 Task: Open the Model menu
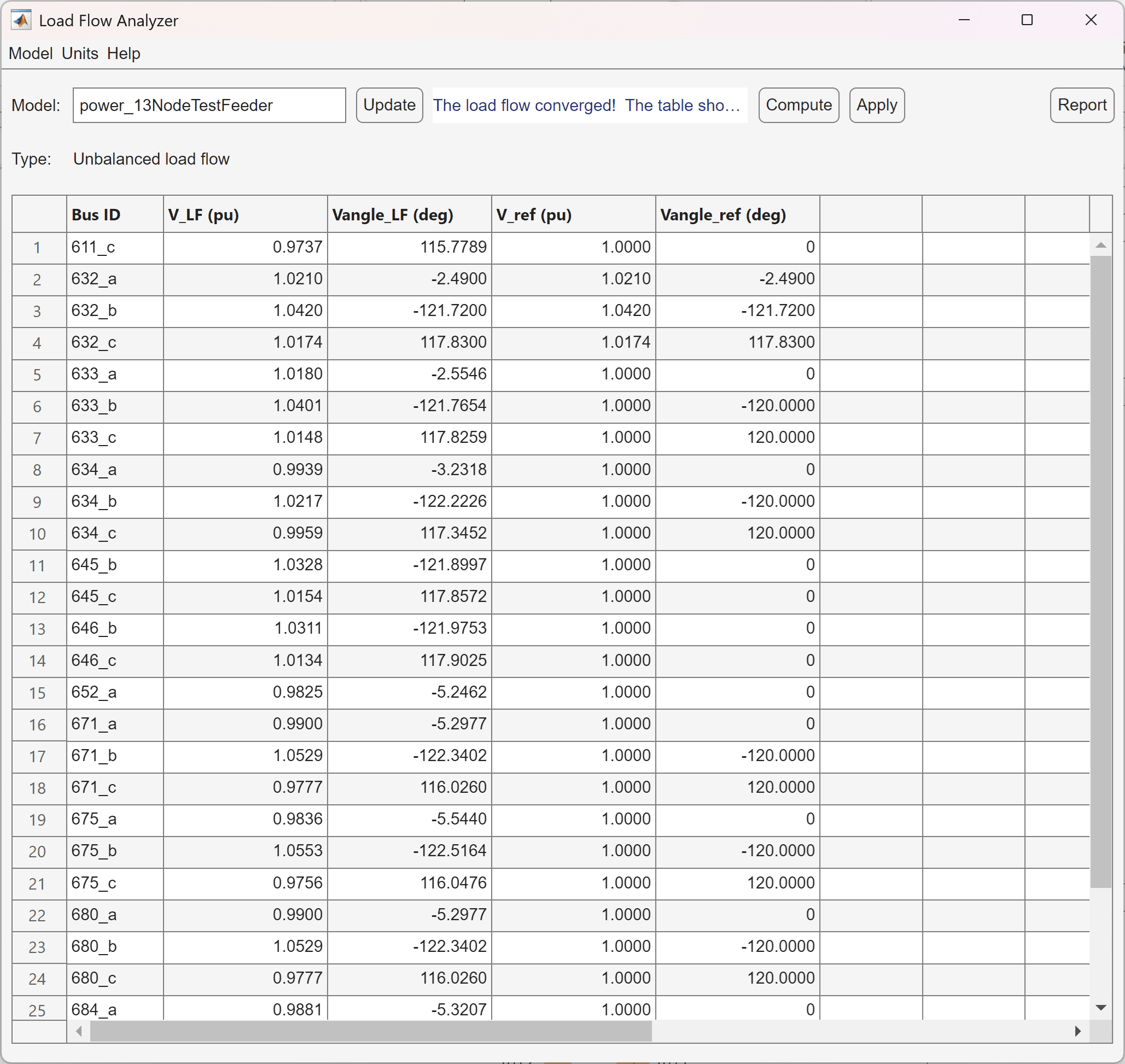point(30,54)
